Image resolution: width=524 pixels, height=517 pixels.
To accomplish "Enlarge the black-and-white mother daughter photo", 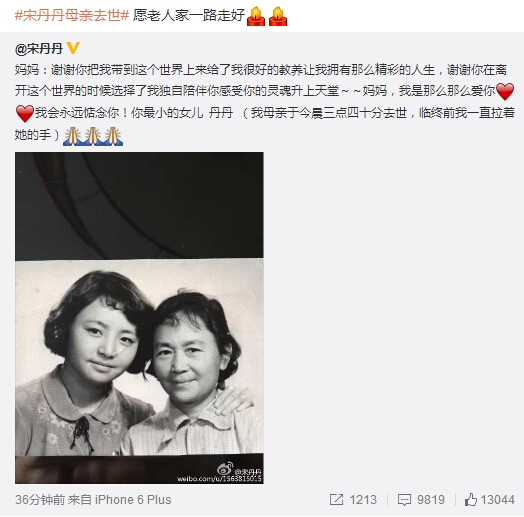I will tap(139, 318).
